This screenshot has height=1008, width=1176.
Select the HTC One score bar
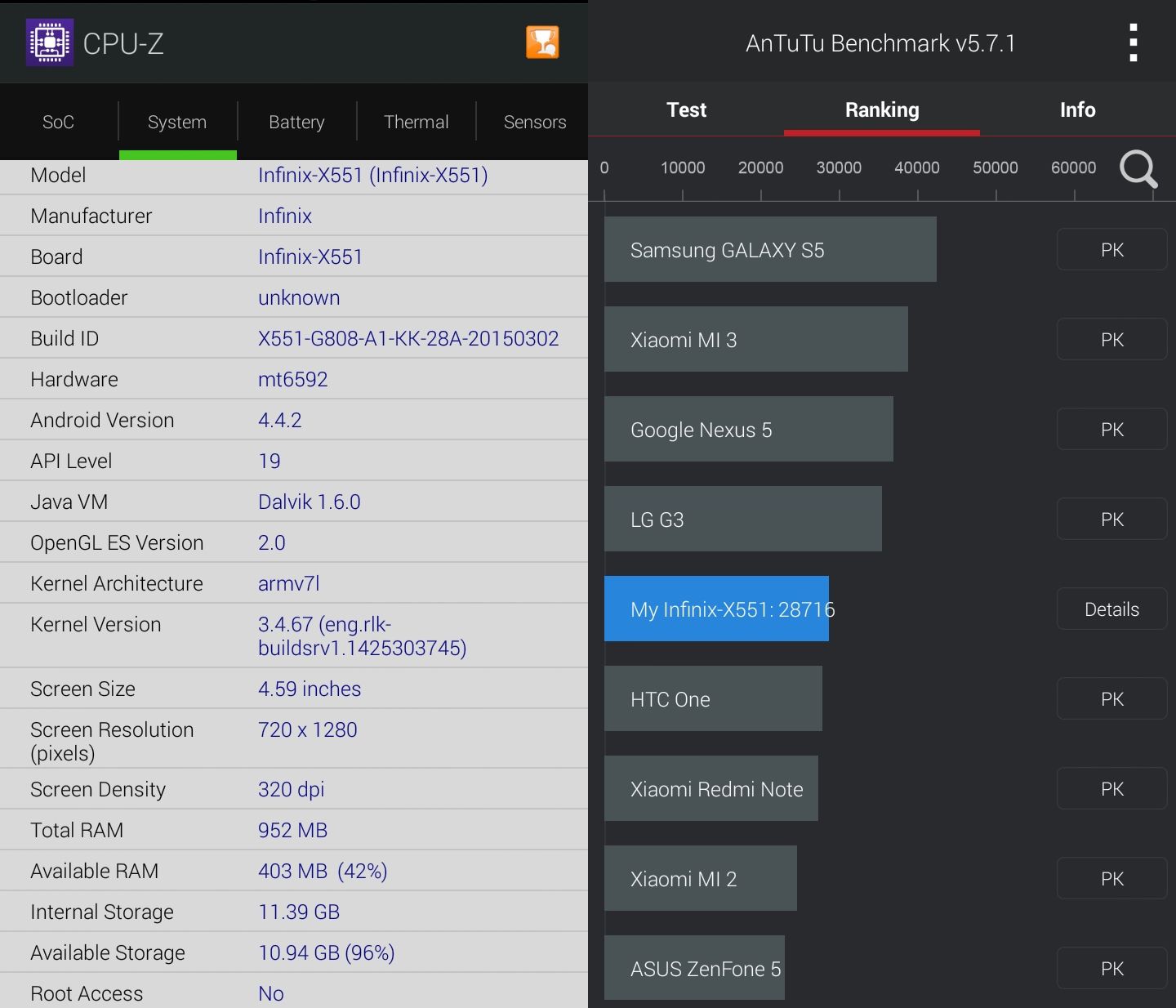(713, 698)
